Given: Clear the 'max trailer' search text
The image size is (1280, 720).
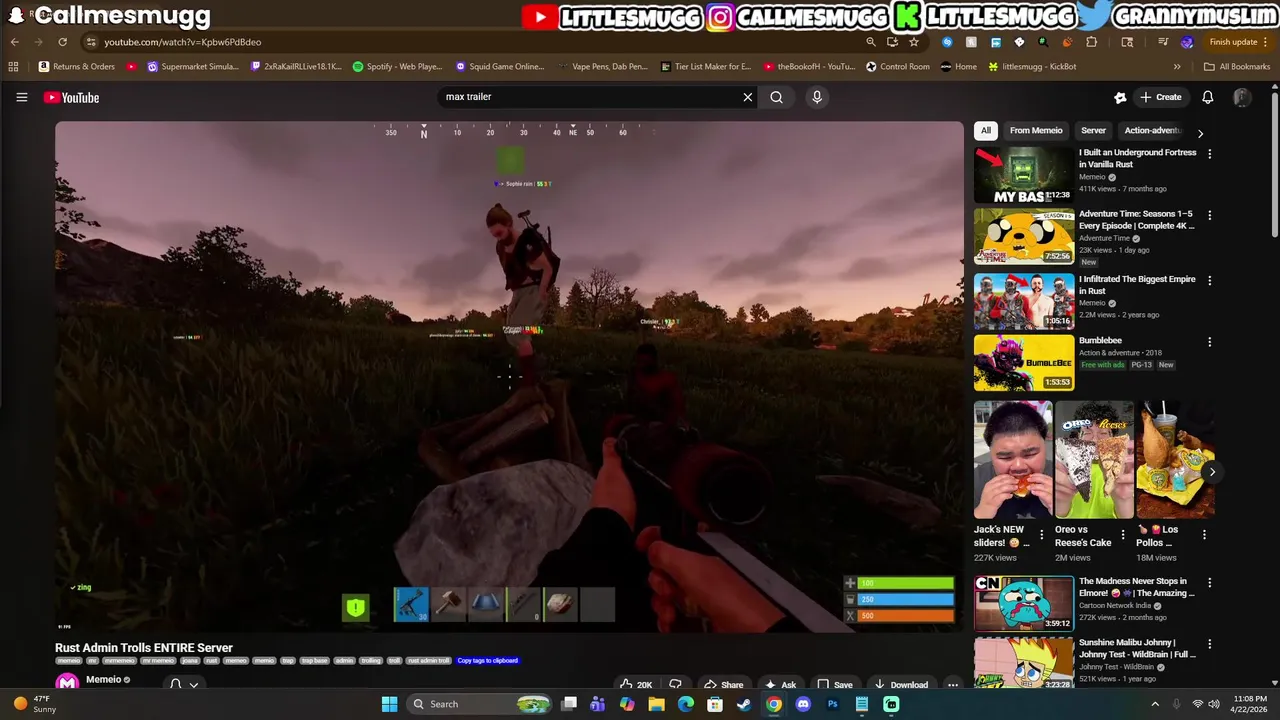Looking at the screenshot, I should [747, 97].
